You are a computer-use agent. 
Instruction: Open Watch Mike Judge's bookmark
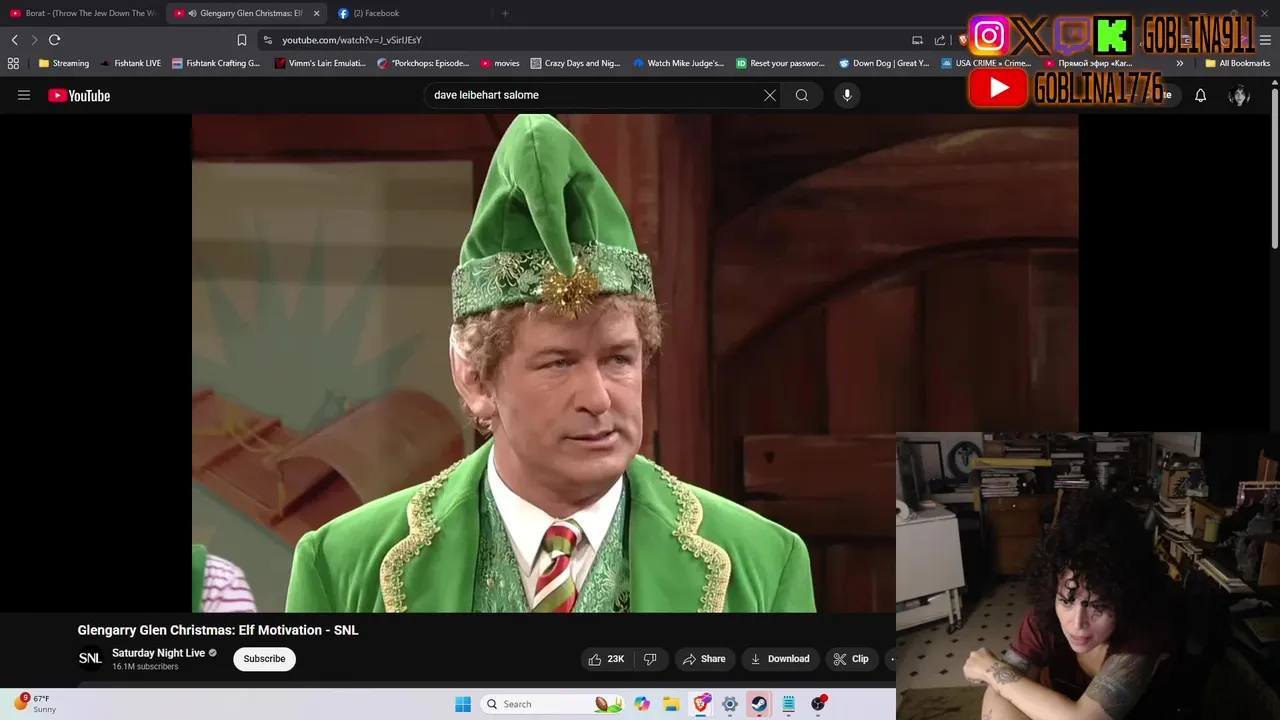[679, 63]
